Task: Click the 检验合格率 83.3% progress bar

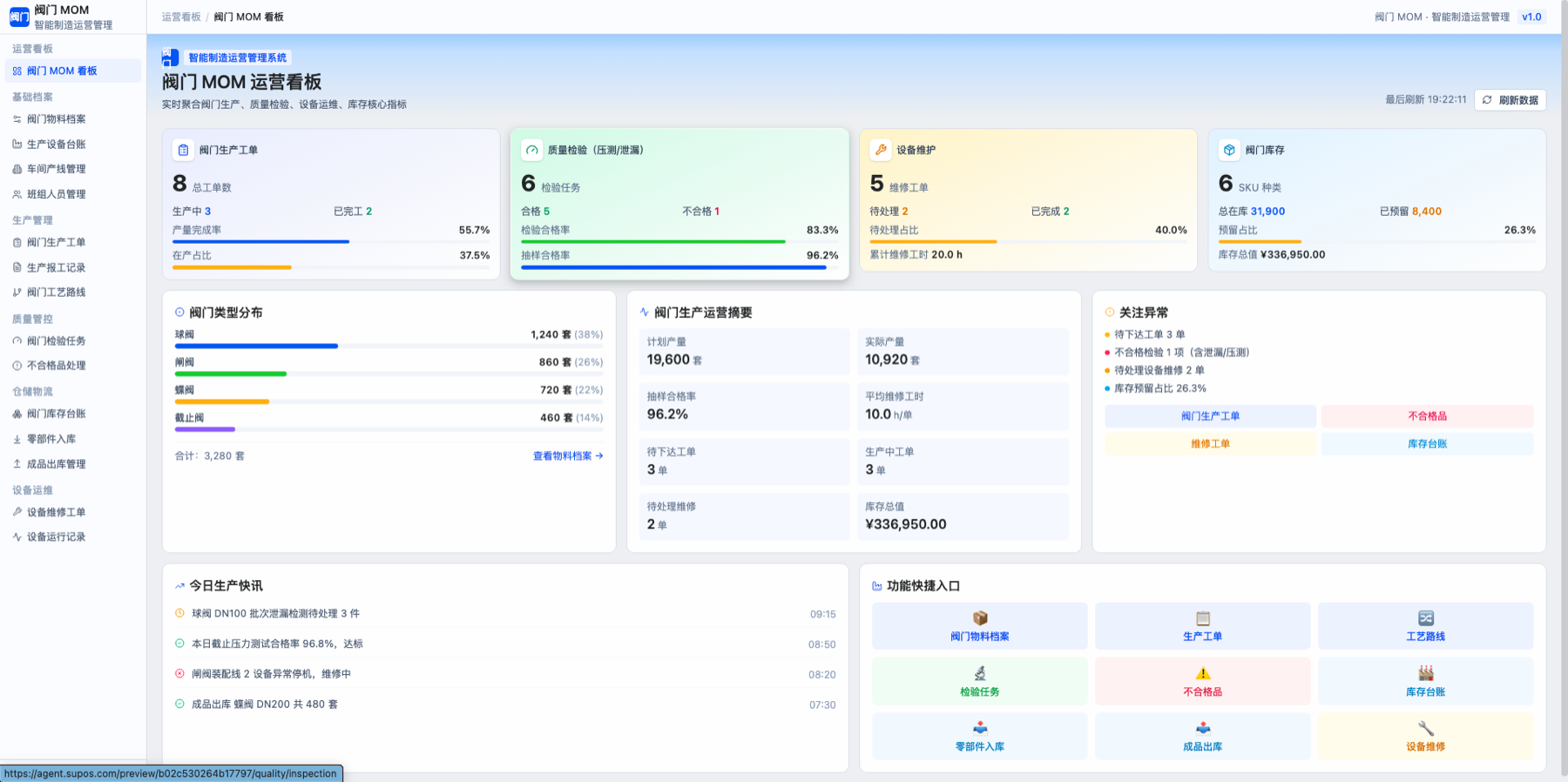Action: (679, 241)
